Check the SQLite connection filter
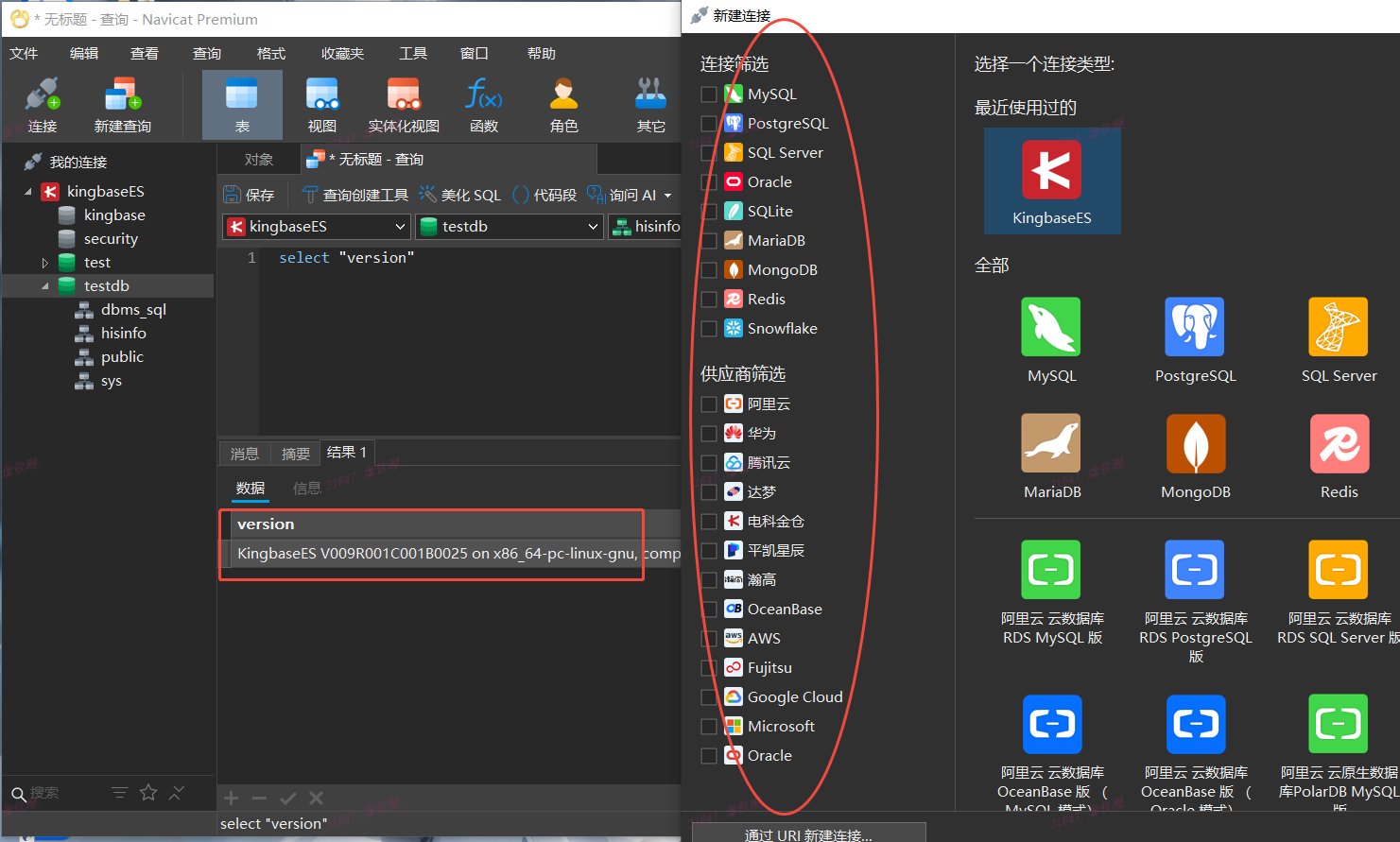1400x842 pixels. tap(709, 212)
